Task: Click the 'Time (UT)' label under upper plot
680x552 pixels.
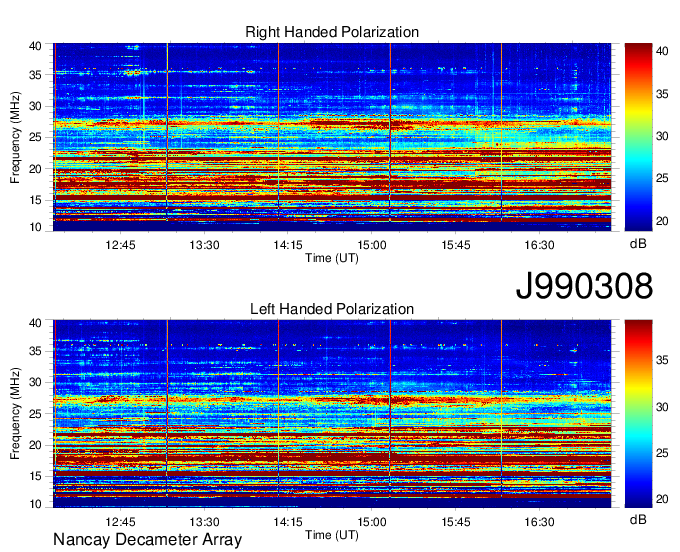Action: tap(332, 258)
